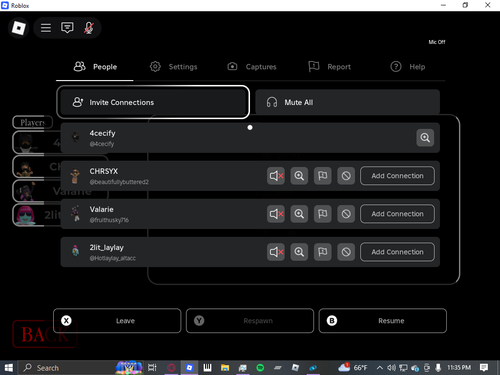The width and height of the screenshot is (500, 375).
Task: Click Valarie's avatar thumbnail in list
Action: 76,214
